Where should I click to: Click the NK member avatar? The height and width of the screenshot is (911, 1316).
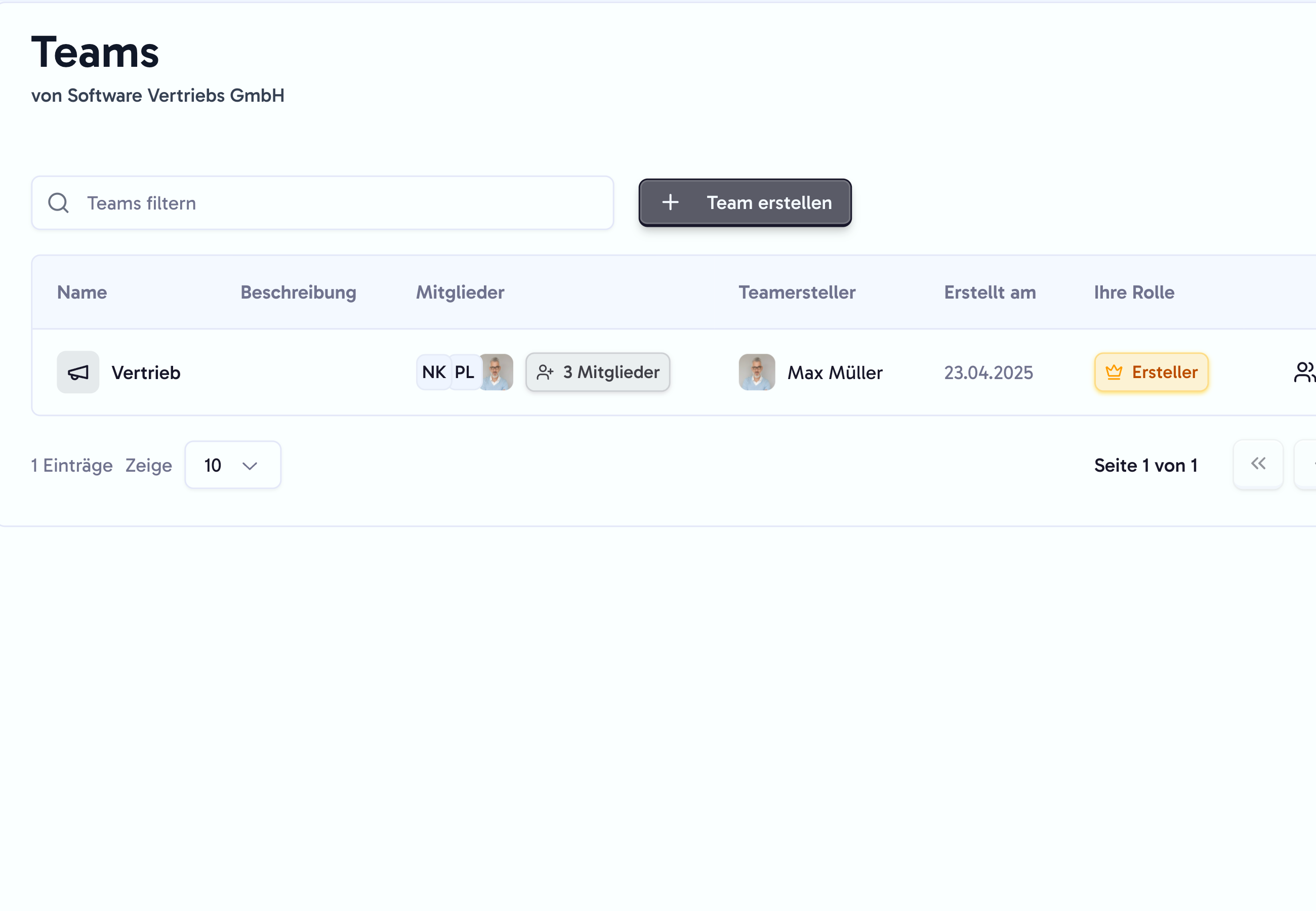click(x=434, y=372)
